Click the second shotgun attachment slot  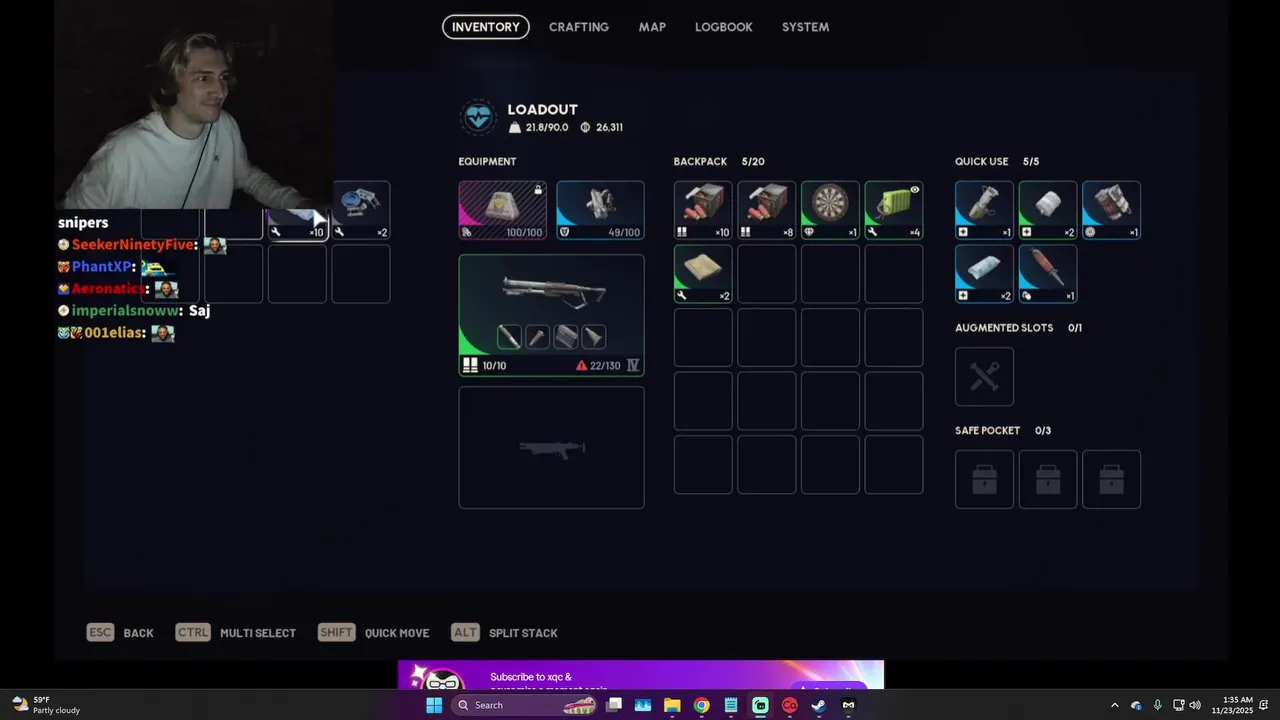537,337
